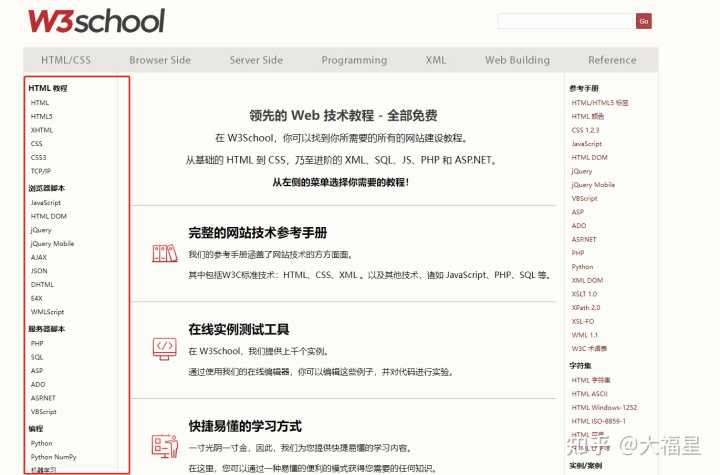Open VBScript reference in right sidebar
This screenshot has width=720, height=475.
[x=584, y=198]
